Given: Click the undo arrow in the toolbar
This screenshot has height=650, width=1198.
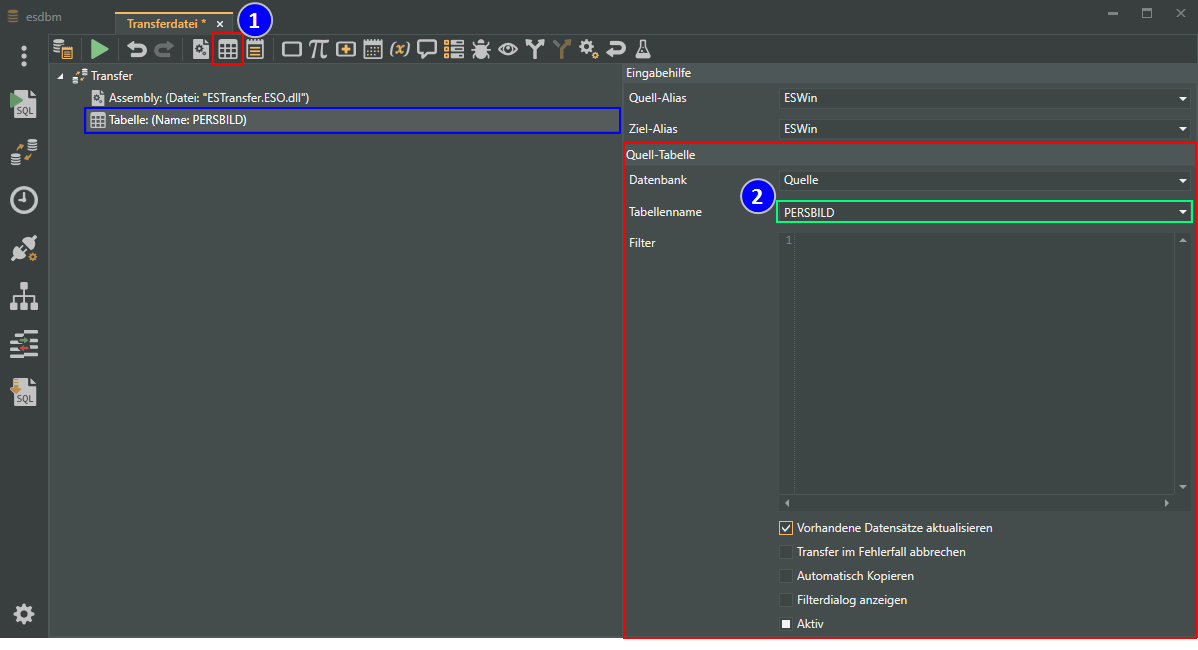Looking at the screenshot, I should pyautogui.click(x=136, y=48).
